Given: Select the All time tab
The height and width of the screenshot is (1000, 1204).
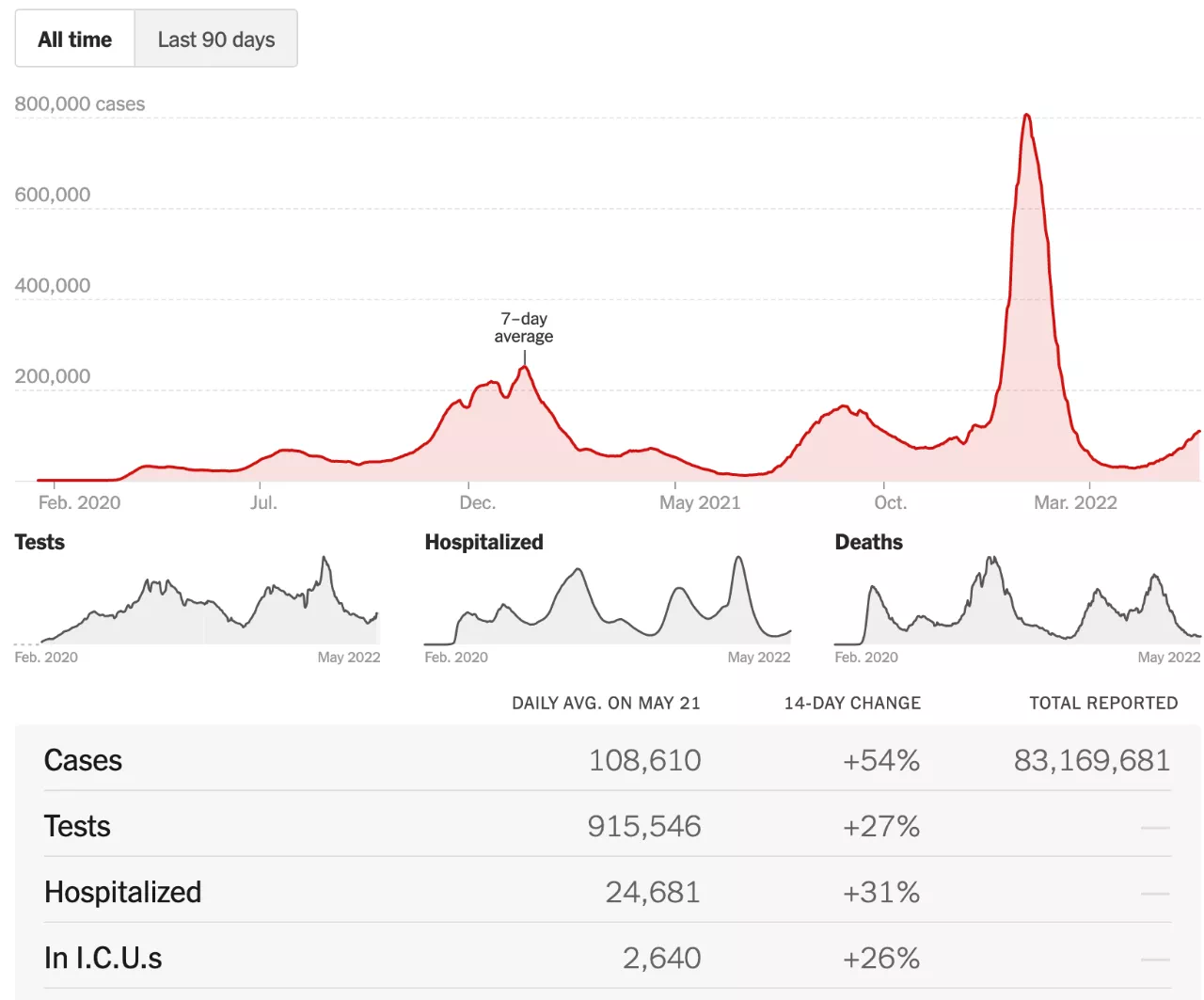Looking at the screenshot, I should click(x=75, y=40).
